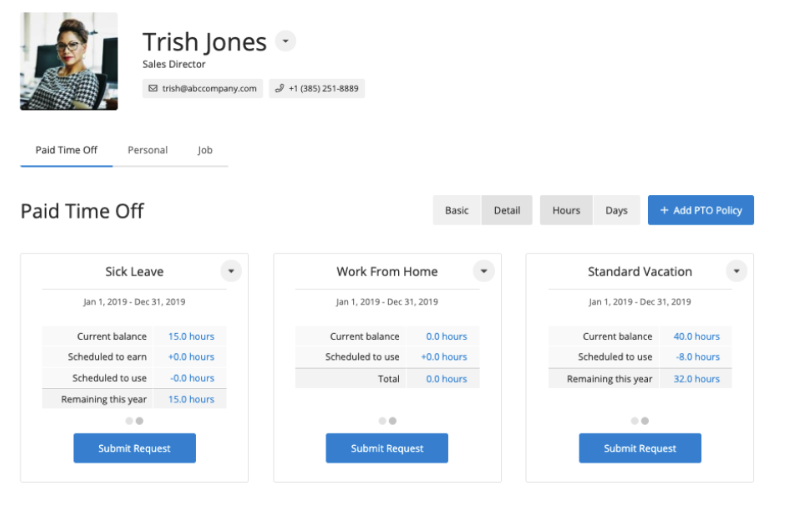
Task: Select the Paid Time Off tab
Action: [67, 150]
